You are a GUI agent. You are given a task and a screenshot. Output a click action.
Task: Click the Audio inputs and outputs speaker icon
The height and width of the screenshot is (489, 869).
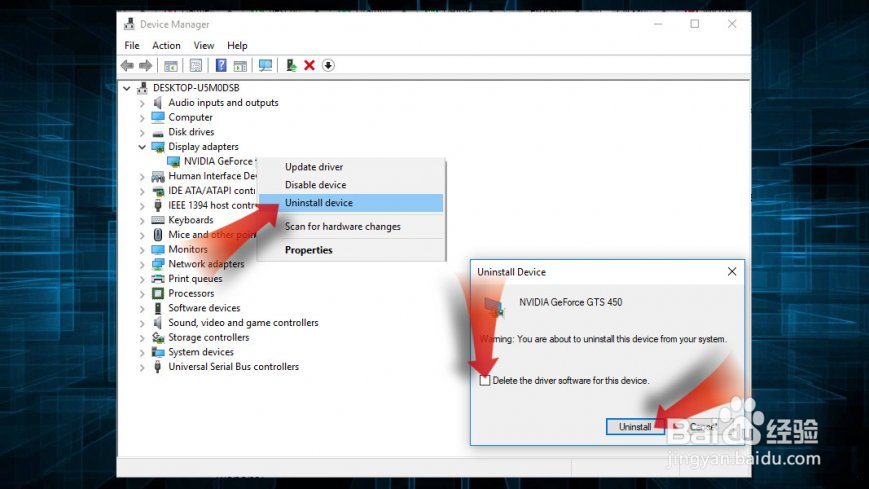158,103
